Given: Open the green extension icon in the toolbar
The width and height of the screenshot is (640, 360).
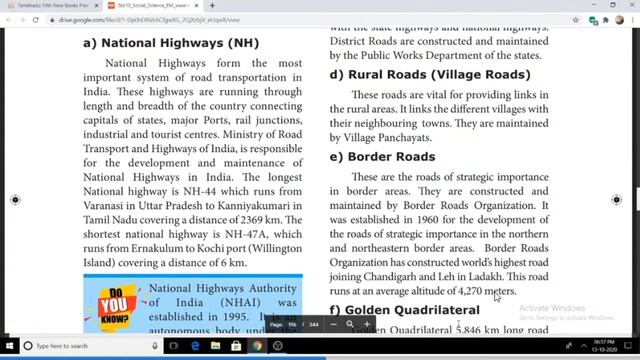Looking at the screenshot, I should tap(593, 20).
